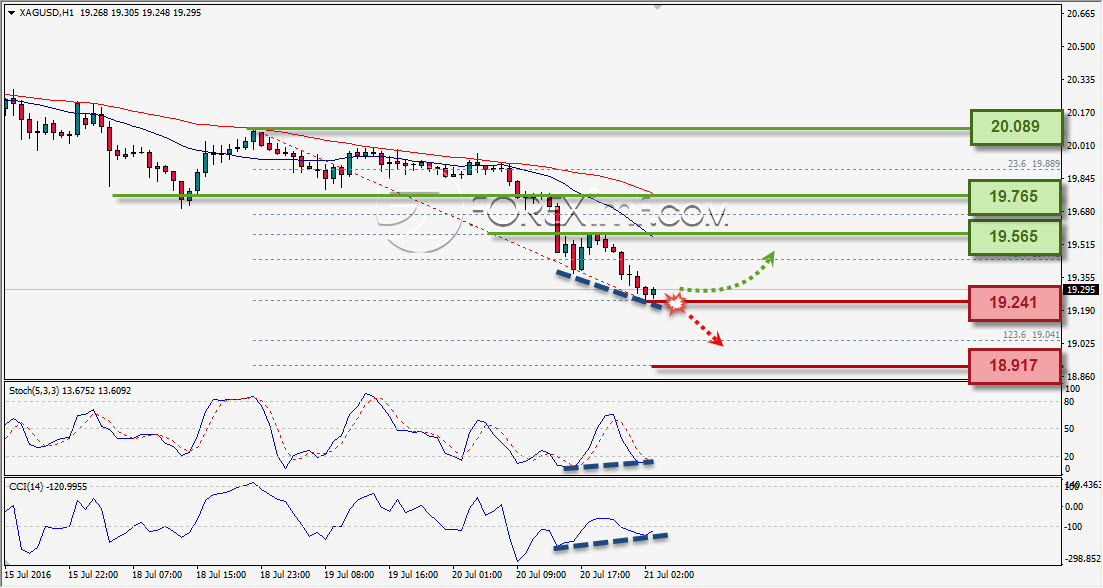Click the 15 Jul 22:00 time label
Screen dimensions: 1103x588
pyautogui.click(x=93, y=575)
